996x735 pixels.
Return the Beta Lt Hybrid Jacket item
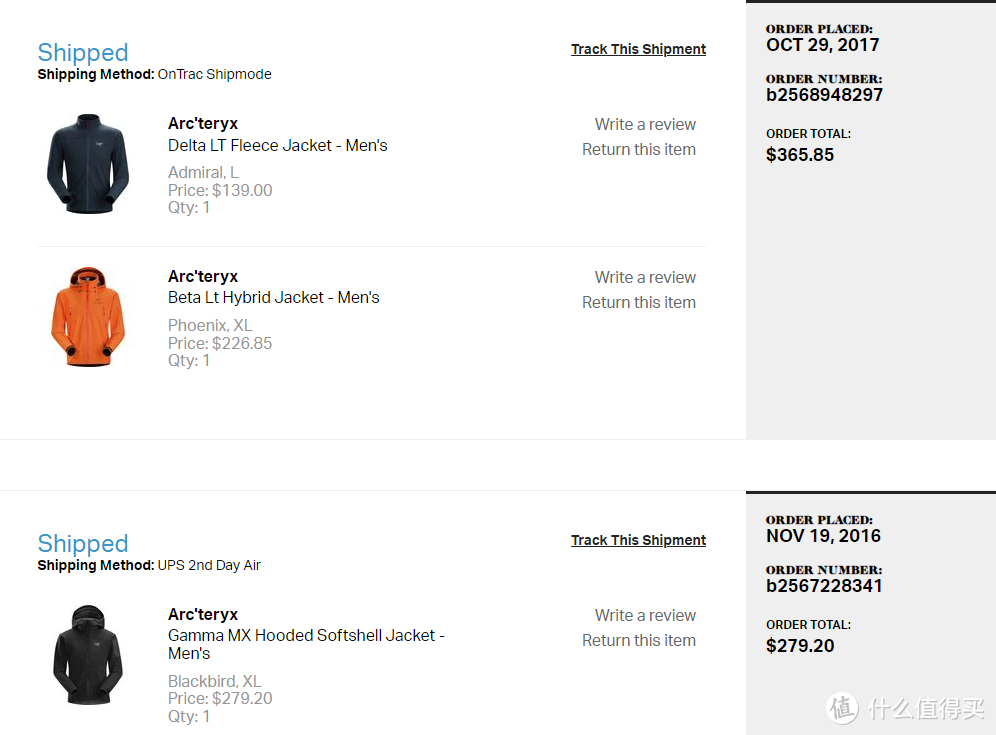638,302
